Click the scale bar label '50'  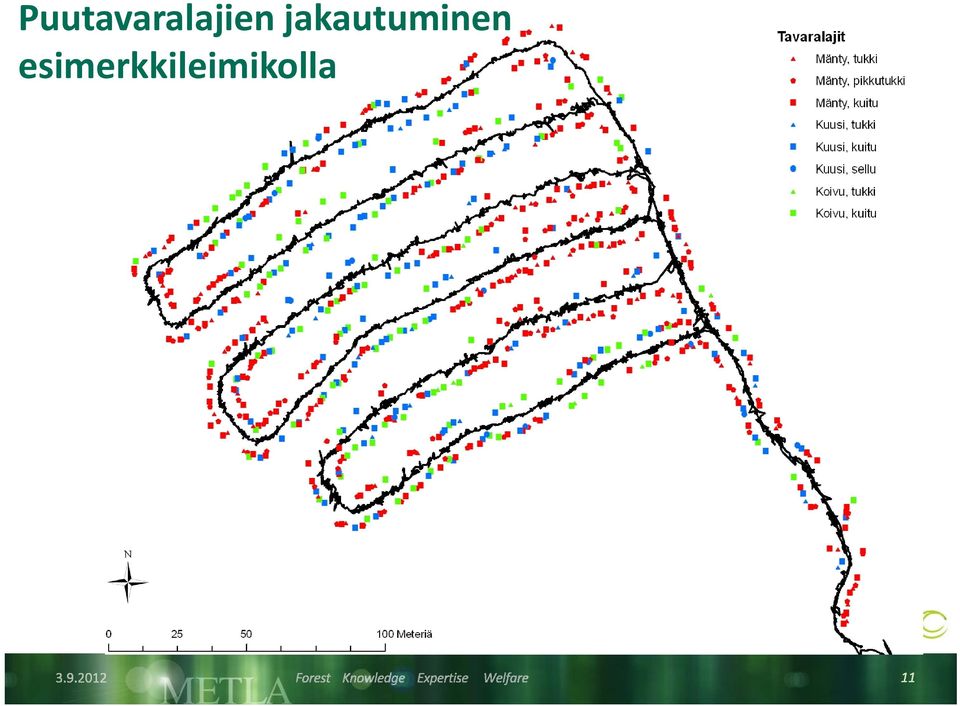tap(246, 634)
